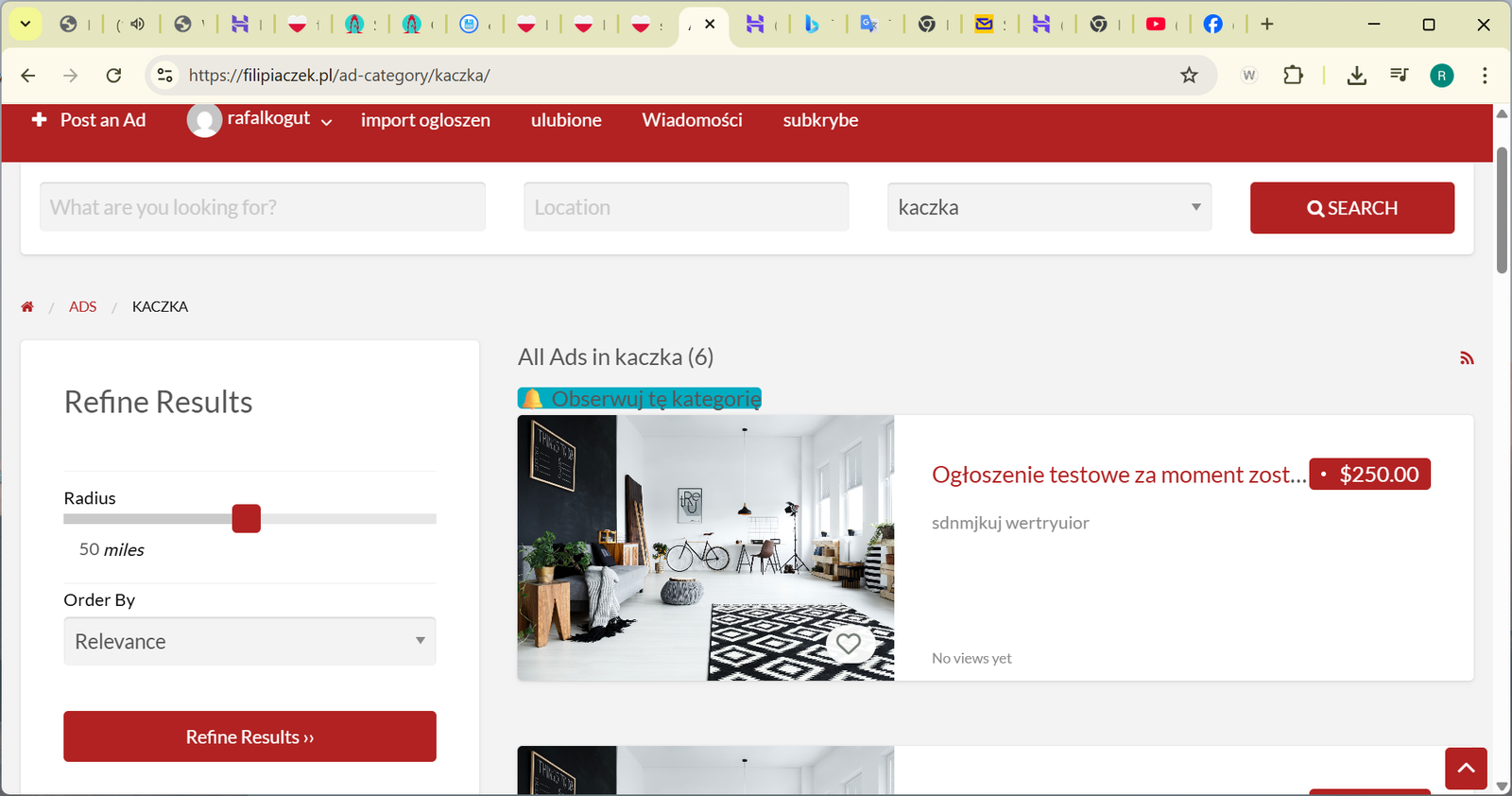Bookmark this page with star icon
1512x796 pixels.
(1189, 76)
